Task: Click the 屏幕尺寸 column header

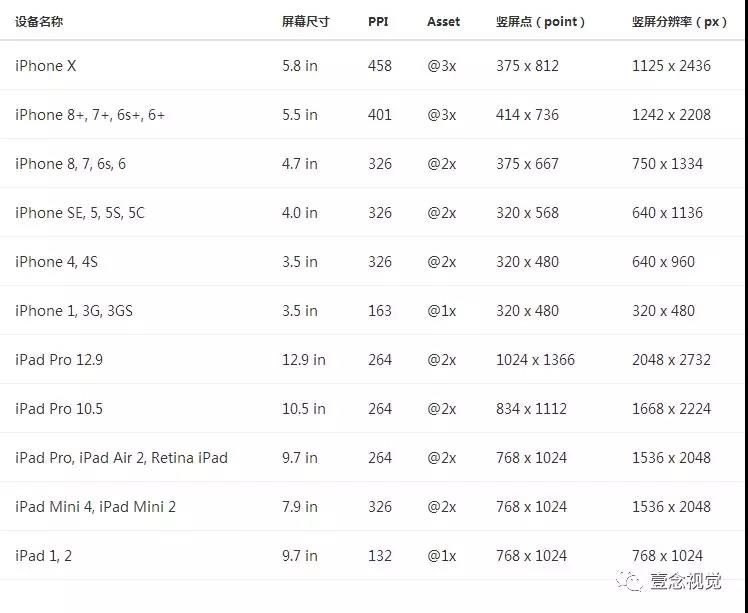Action: [305, 21]
